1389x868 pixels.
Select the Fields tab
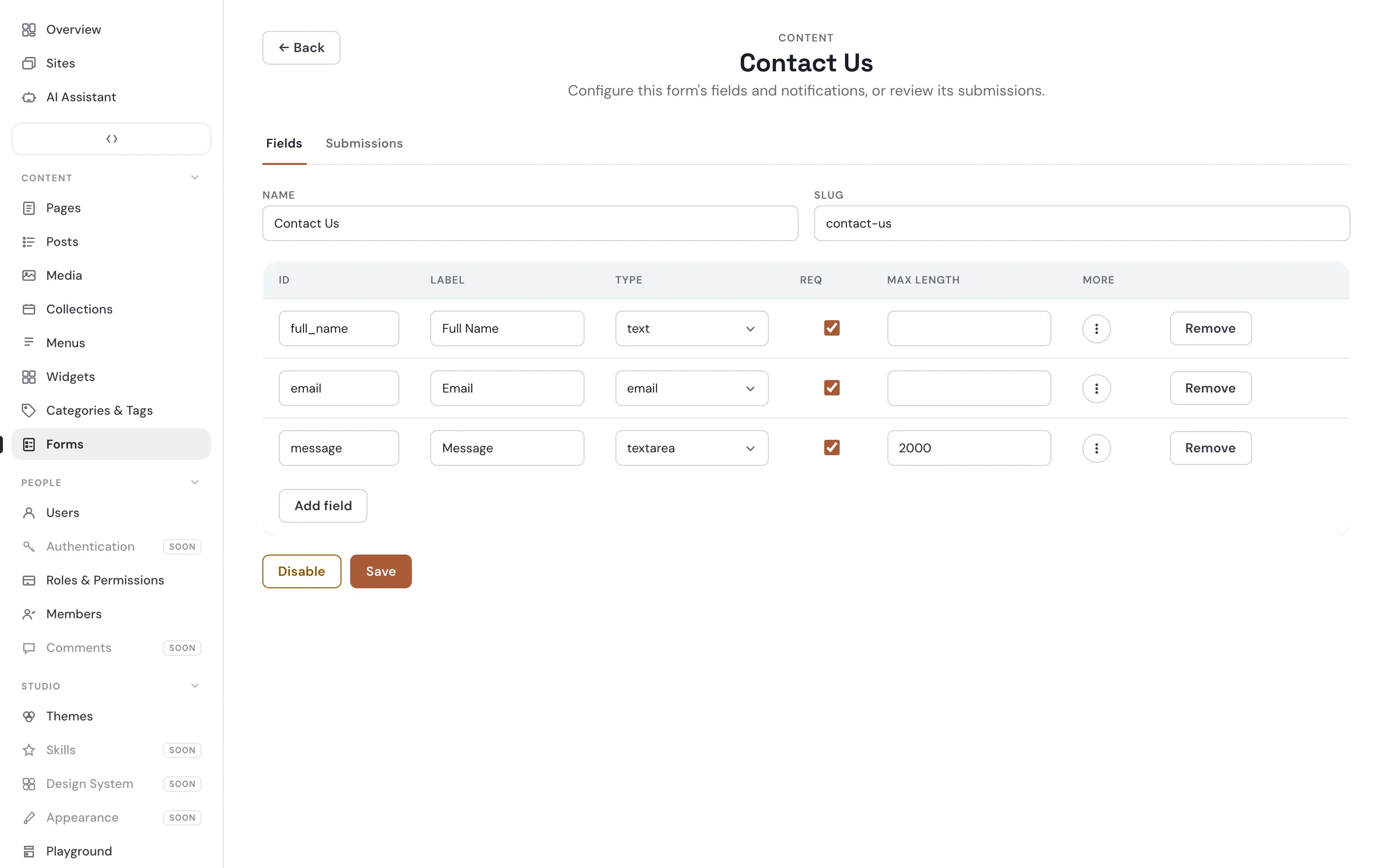[284, 144]
